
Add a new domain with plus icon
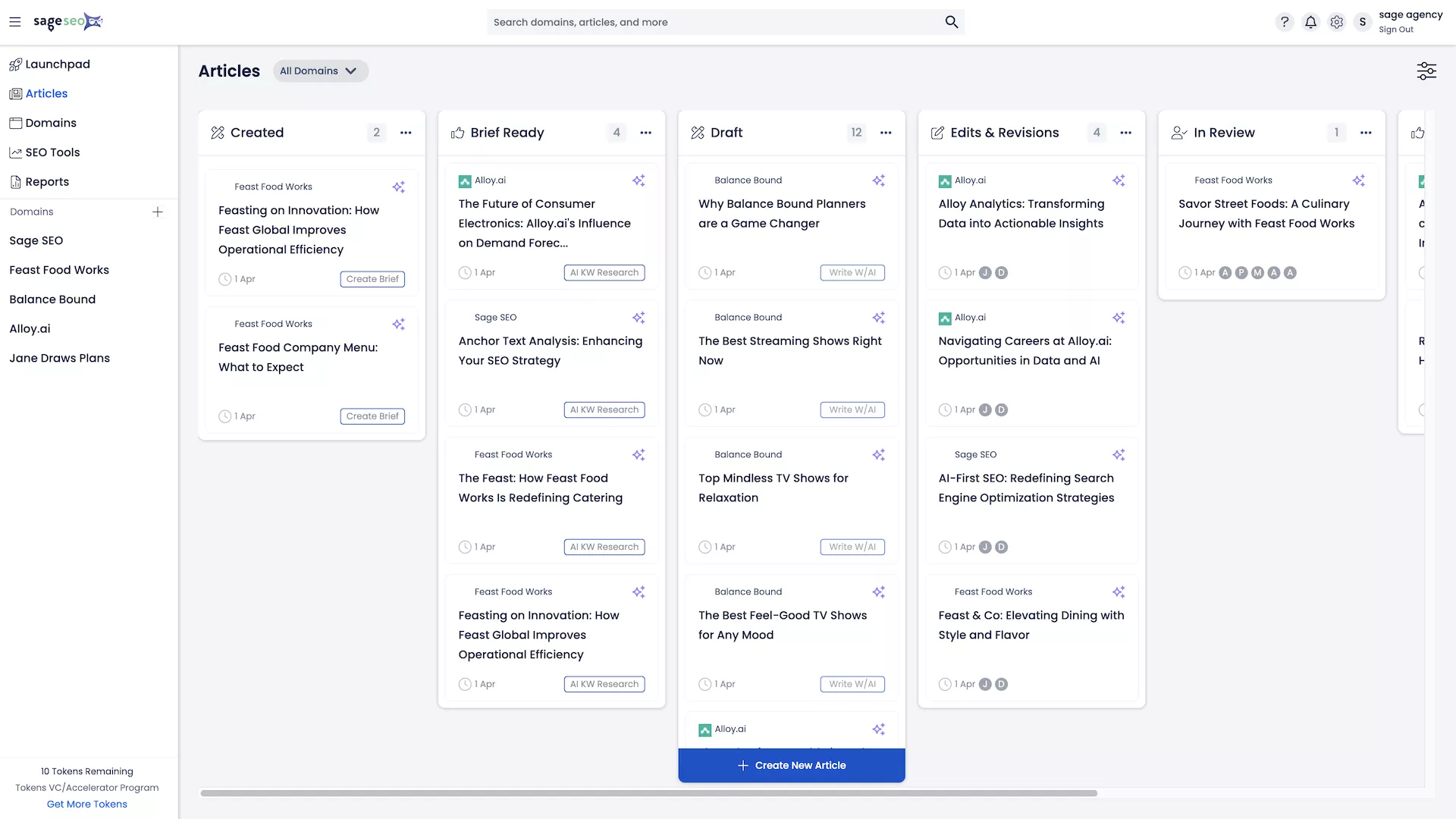(157, 212)
